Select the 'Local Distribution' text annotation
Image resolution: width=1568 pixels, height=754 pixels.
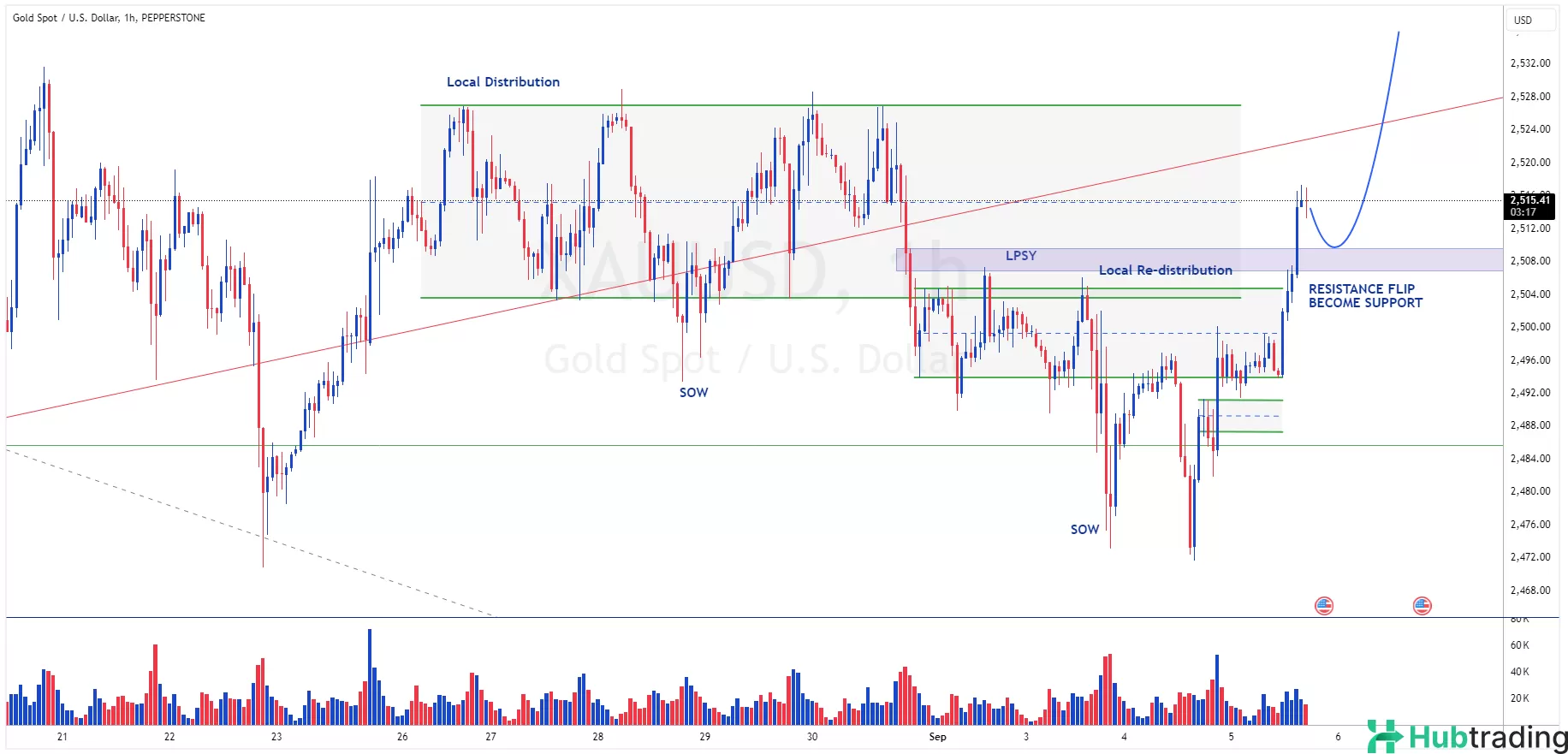click(x=503, y=82)
